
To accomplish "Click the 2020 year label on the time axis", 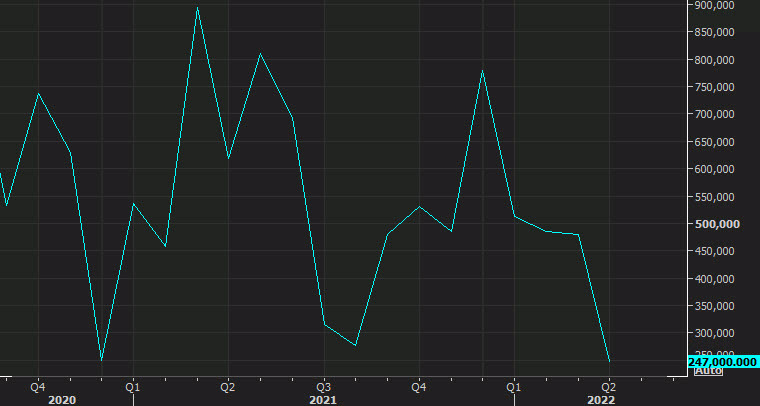I will point(62,400).
